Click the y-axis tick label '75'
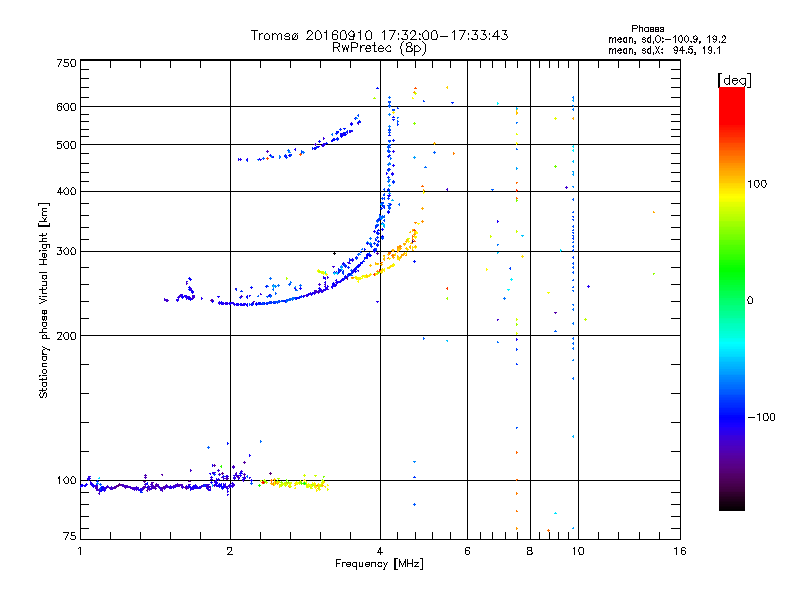 70,536
